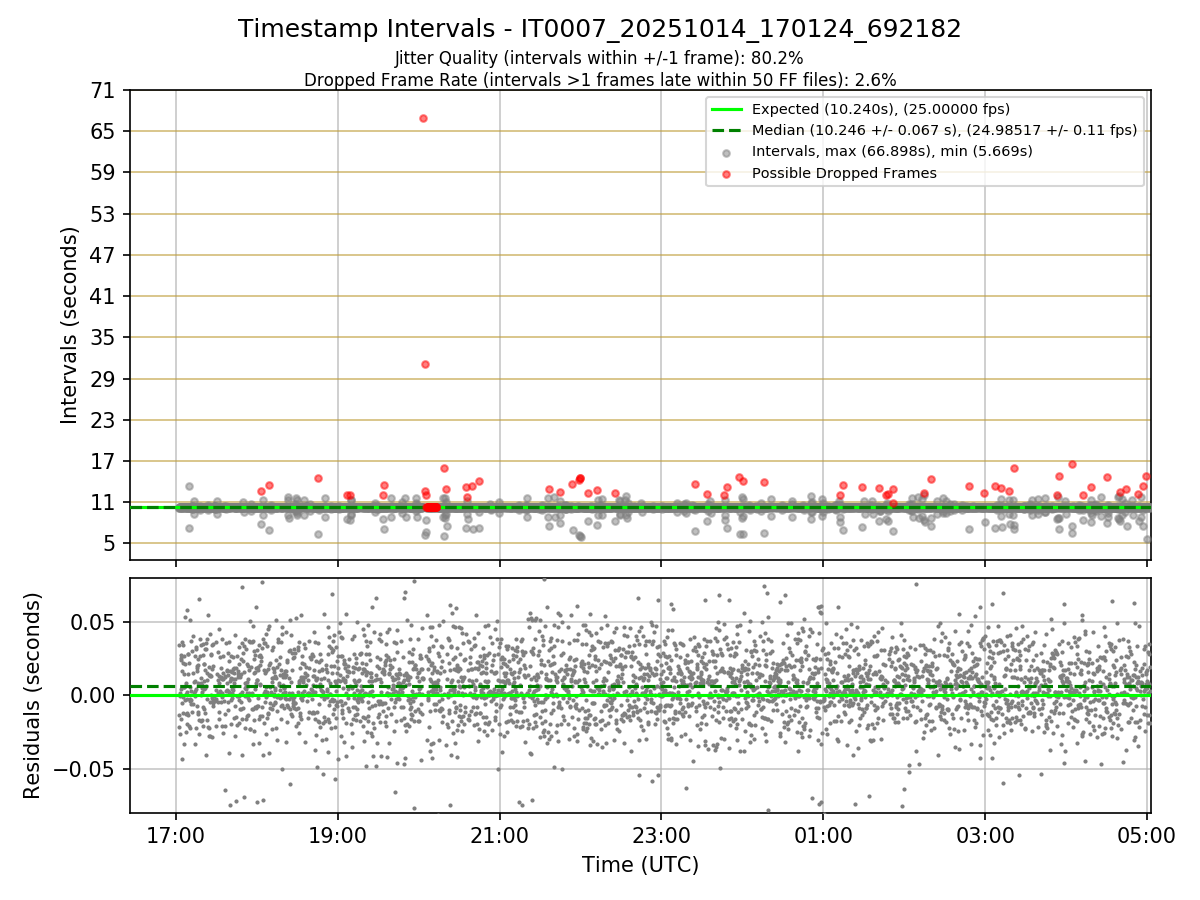Screen dimensions: 1200x900
Task: Click the legend entry 'Intervals, max (66.898s), min (5.669s)'
Action: point(892,152)
